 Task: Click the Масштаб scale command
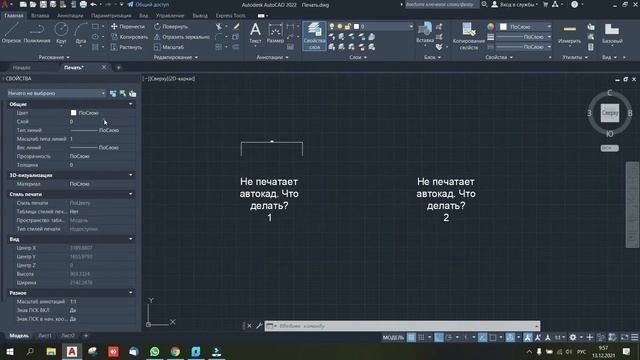tap(169, 47)
